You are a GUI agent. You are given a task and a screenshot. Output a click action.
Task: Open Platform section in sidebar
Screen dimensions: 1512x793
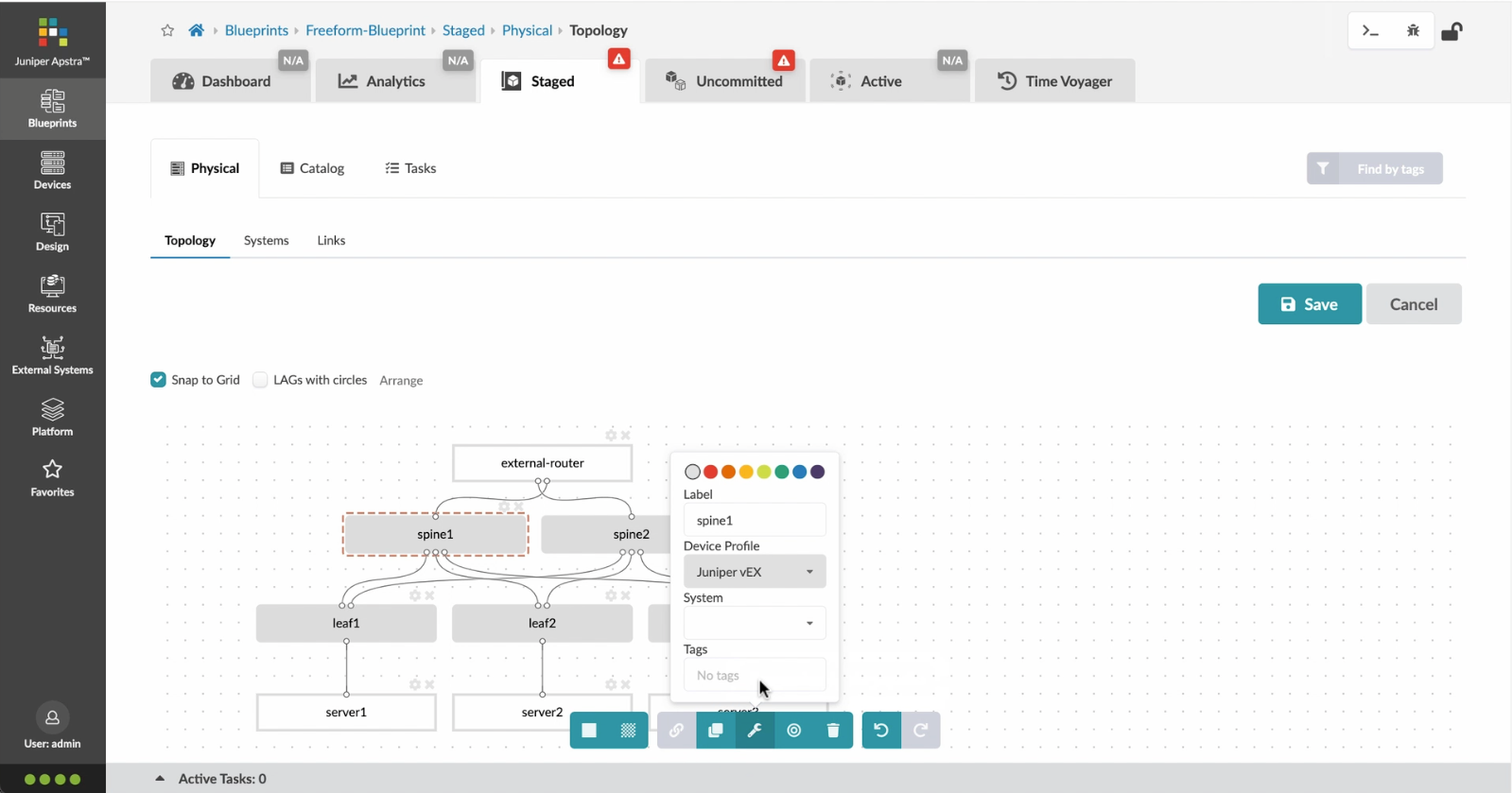[52, 417]
